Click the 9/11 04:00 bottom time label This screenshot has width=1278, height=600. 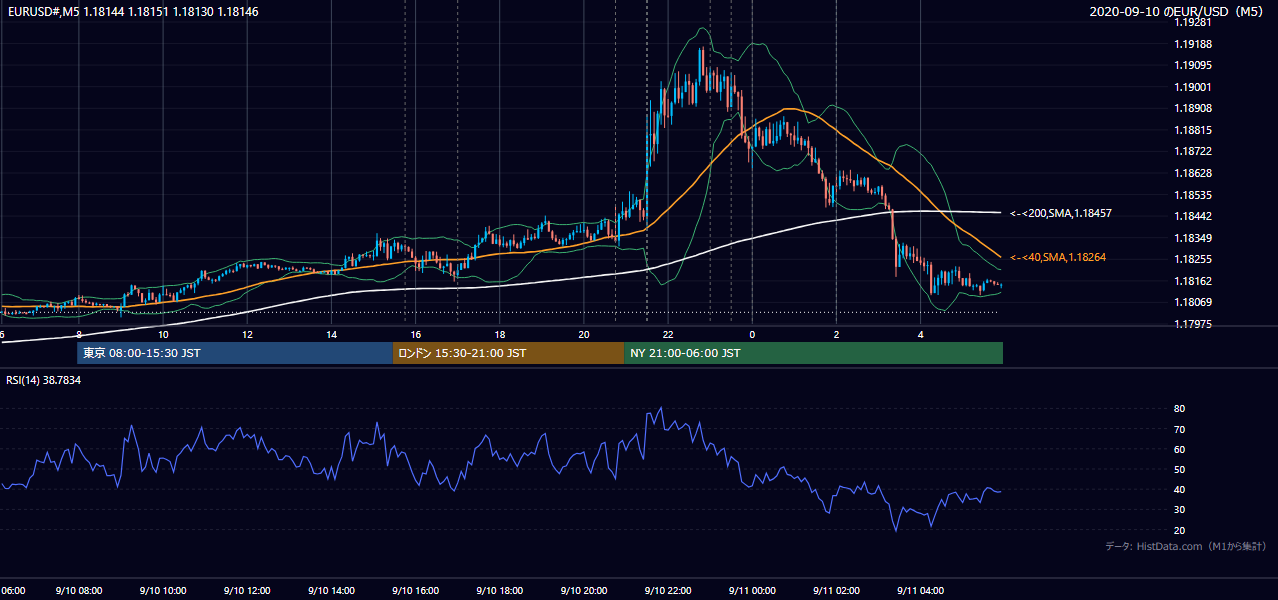(920, 591)
